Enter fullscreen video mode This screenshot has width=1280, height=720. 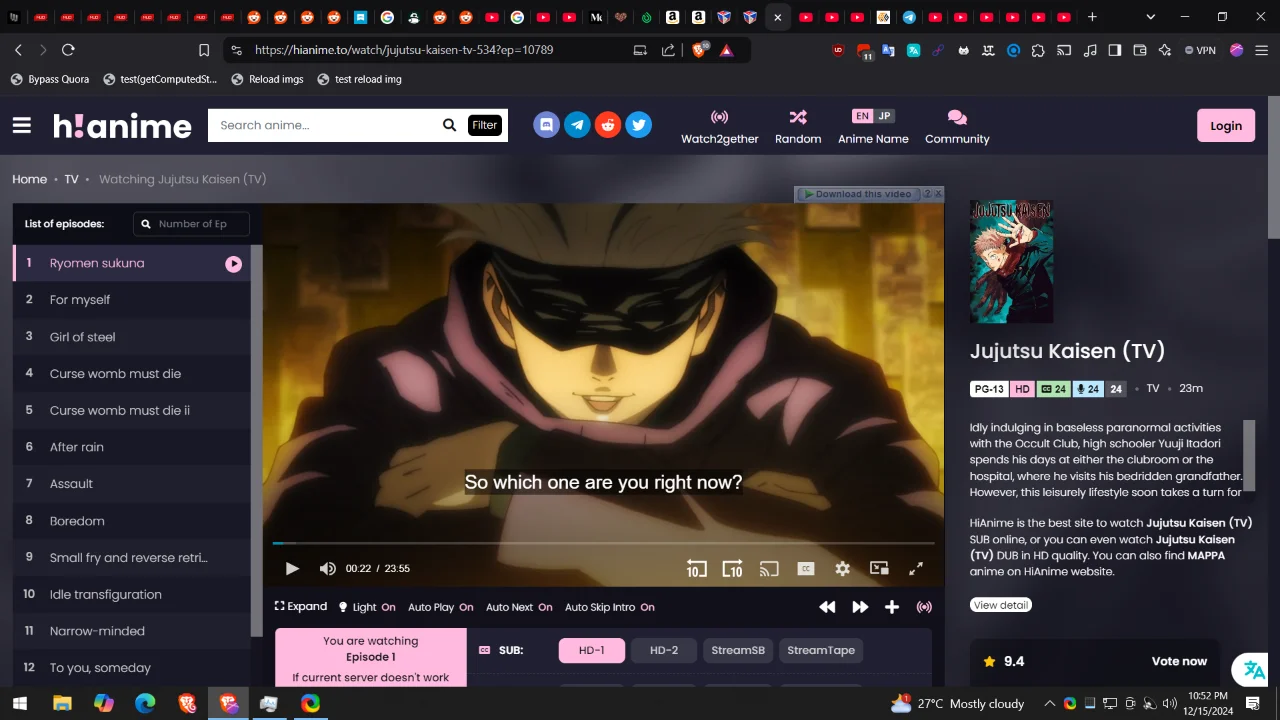point(916,569)
